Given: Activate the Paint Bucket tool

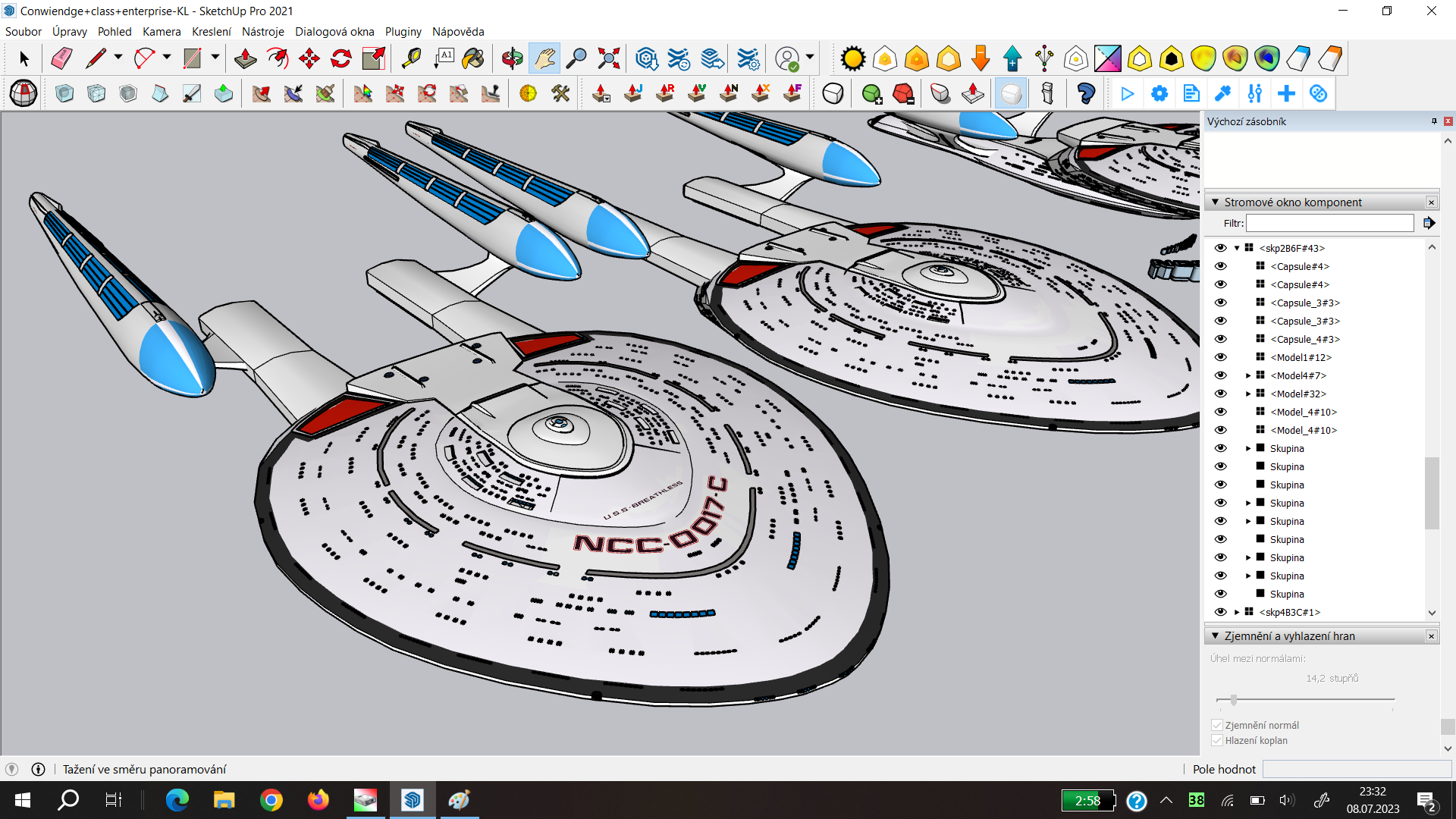Looking at the screenshot, I should tap(473, 58).
